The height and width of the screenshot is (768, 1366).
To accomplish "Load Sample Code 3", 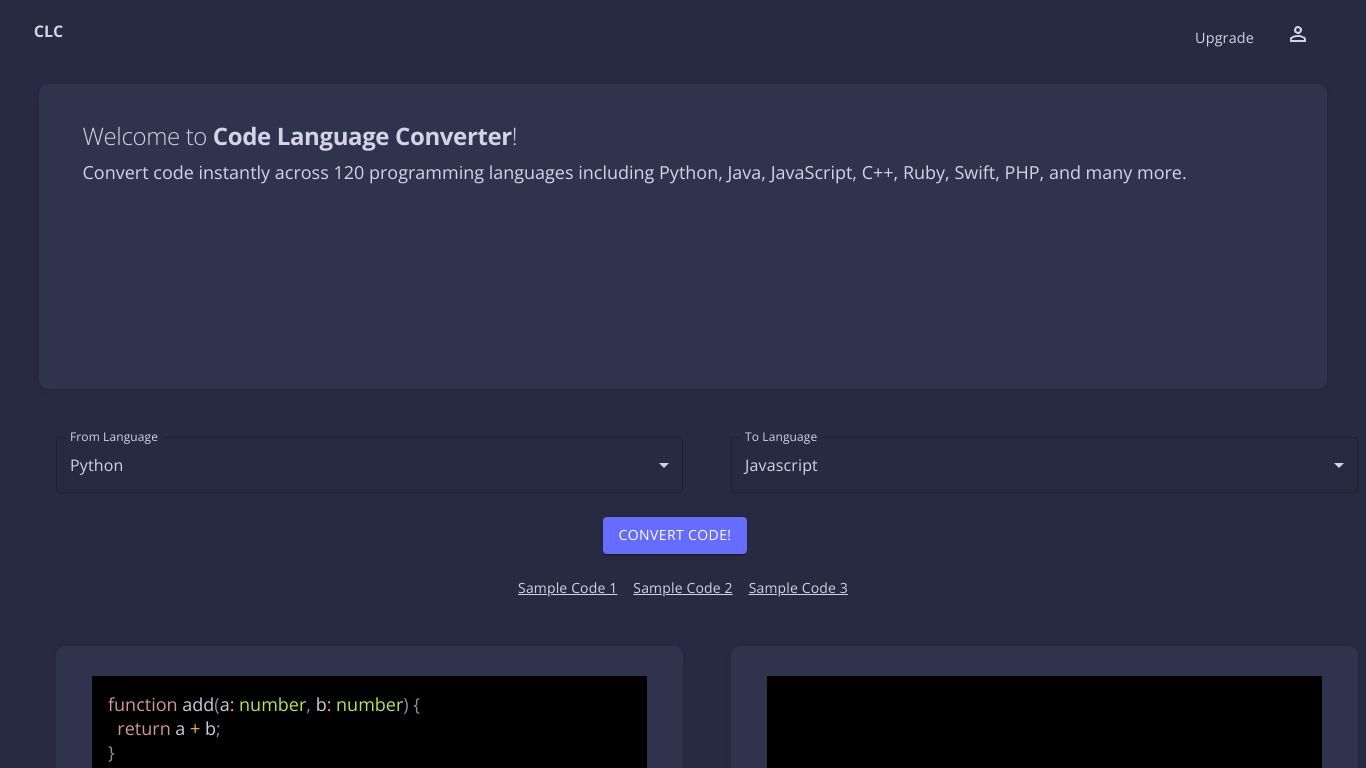I will [798, 588].
